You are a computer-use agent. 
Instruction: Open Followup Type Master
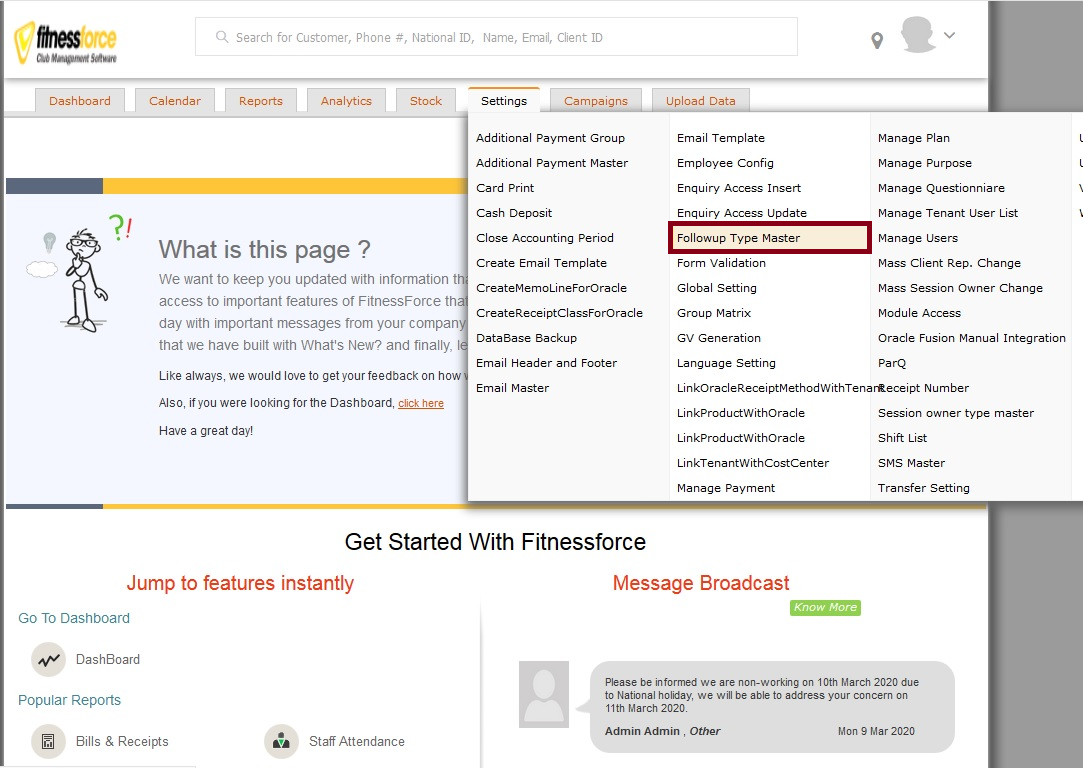click(769, 238)
